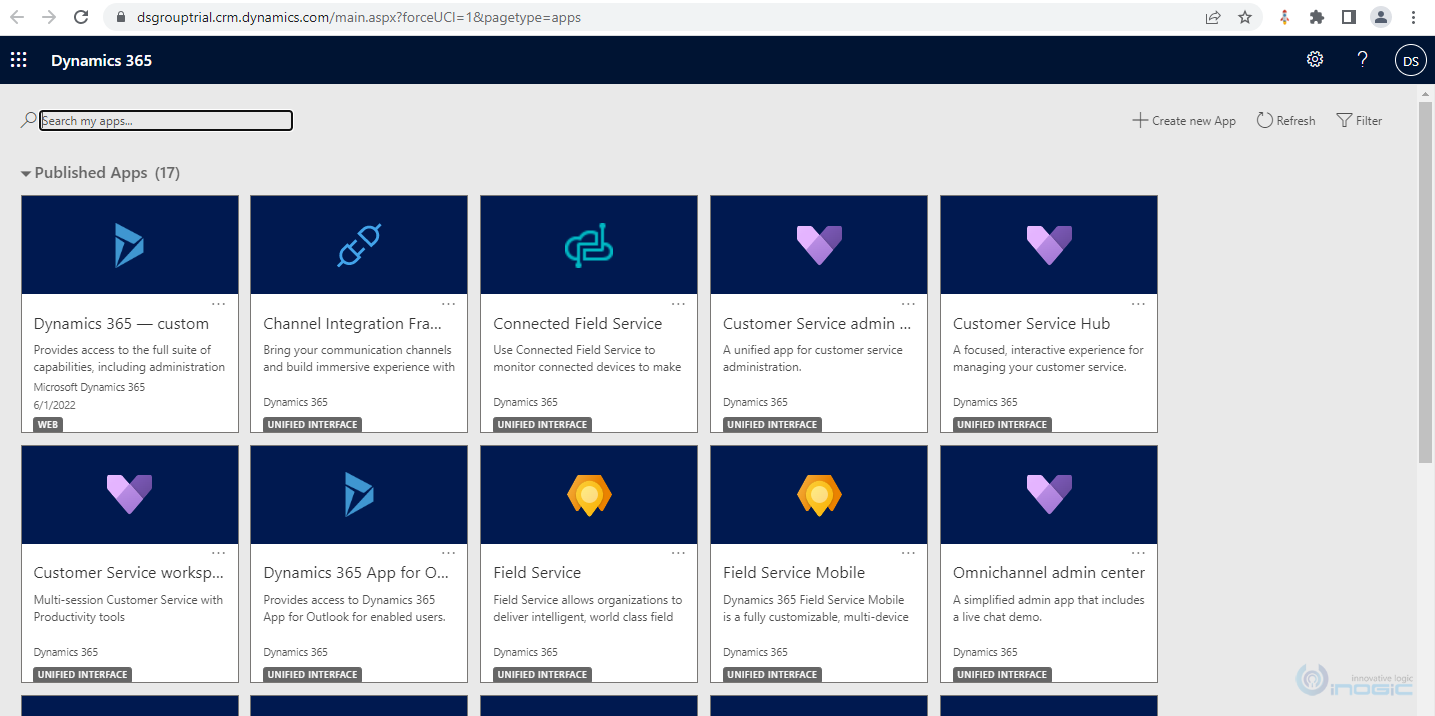Collapse the Published Apps section
Screen dimensions: 1435x716
click(x=26, y=173)
